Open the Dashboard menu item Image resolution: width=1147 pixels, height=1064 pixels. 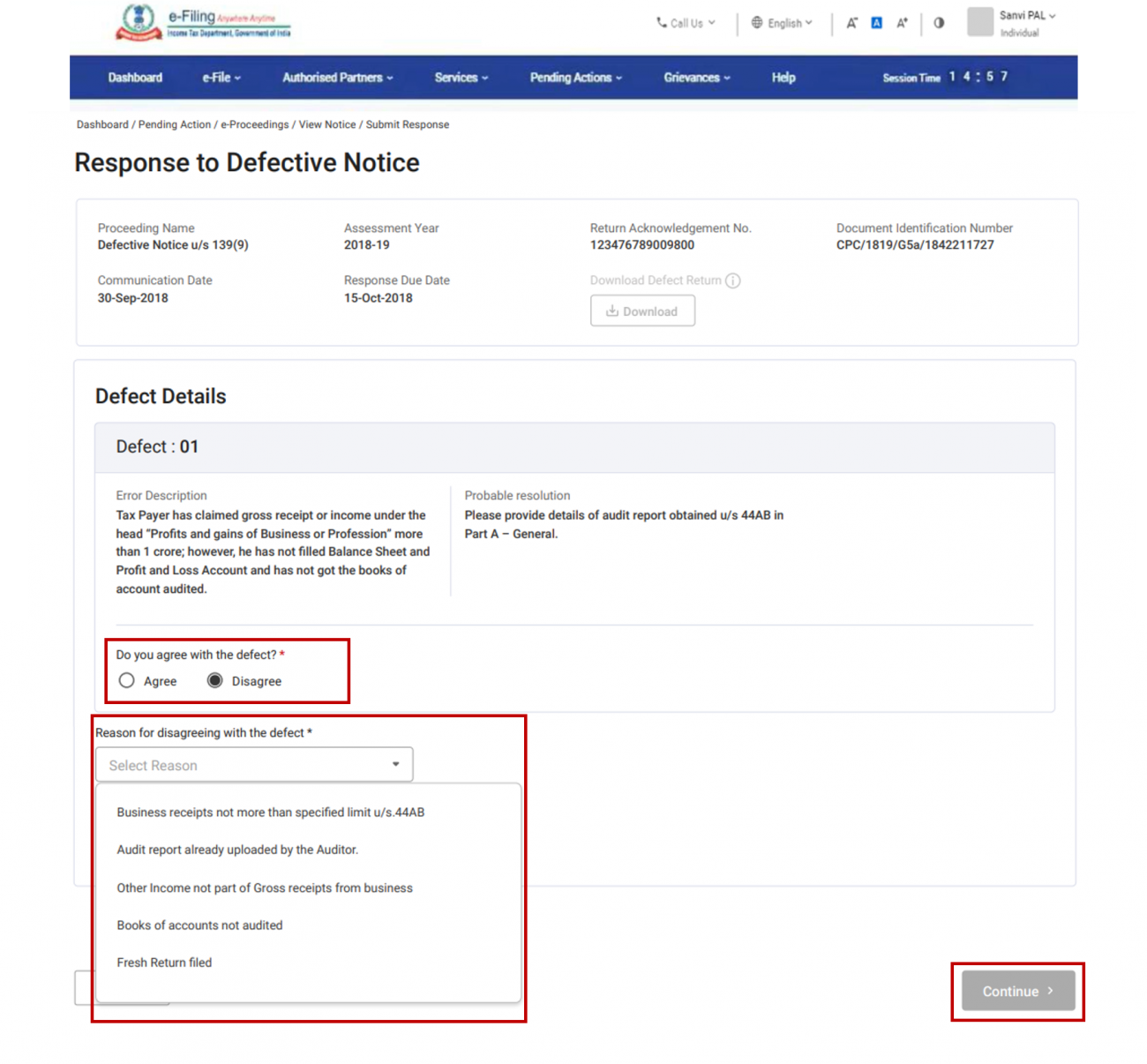click(135, 78)
